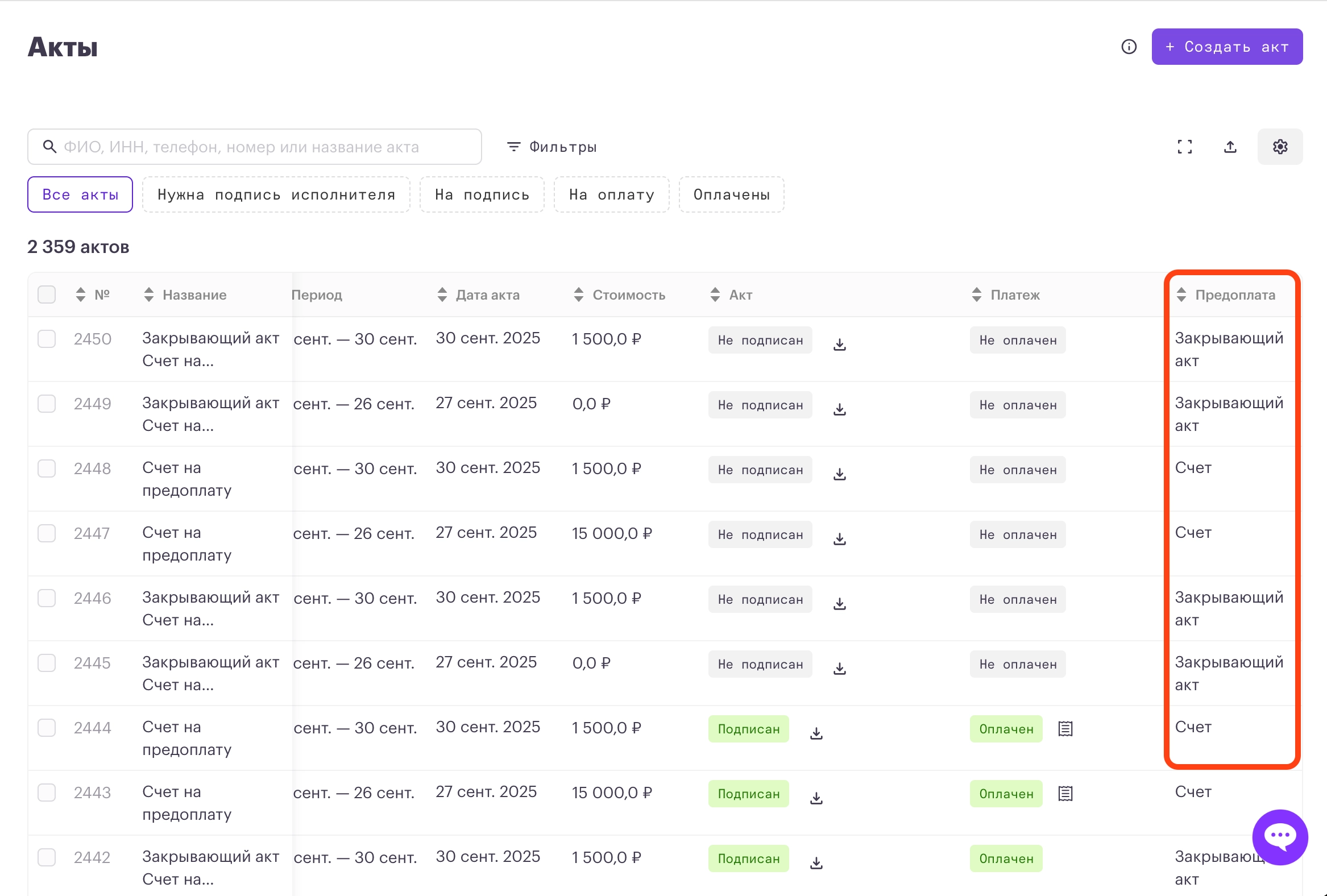Open payment receipt icon for act 2444

[1065, 729]
